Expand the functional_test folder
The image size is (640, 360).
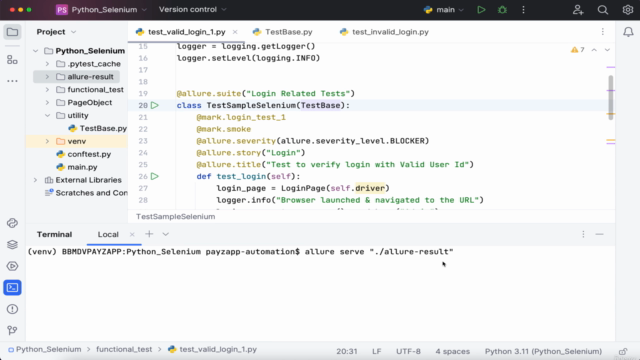47,90
